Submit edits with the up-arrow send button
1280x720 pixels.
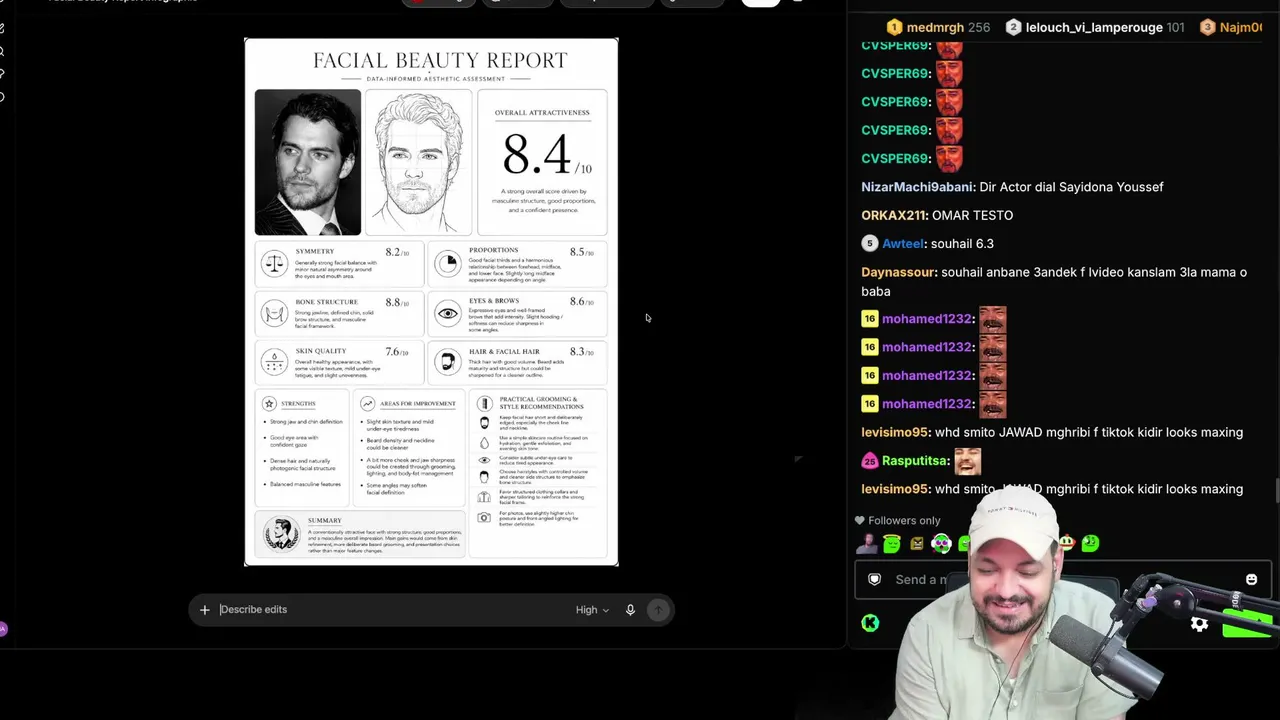point(658,610)
